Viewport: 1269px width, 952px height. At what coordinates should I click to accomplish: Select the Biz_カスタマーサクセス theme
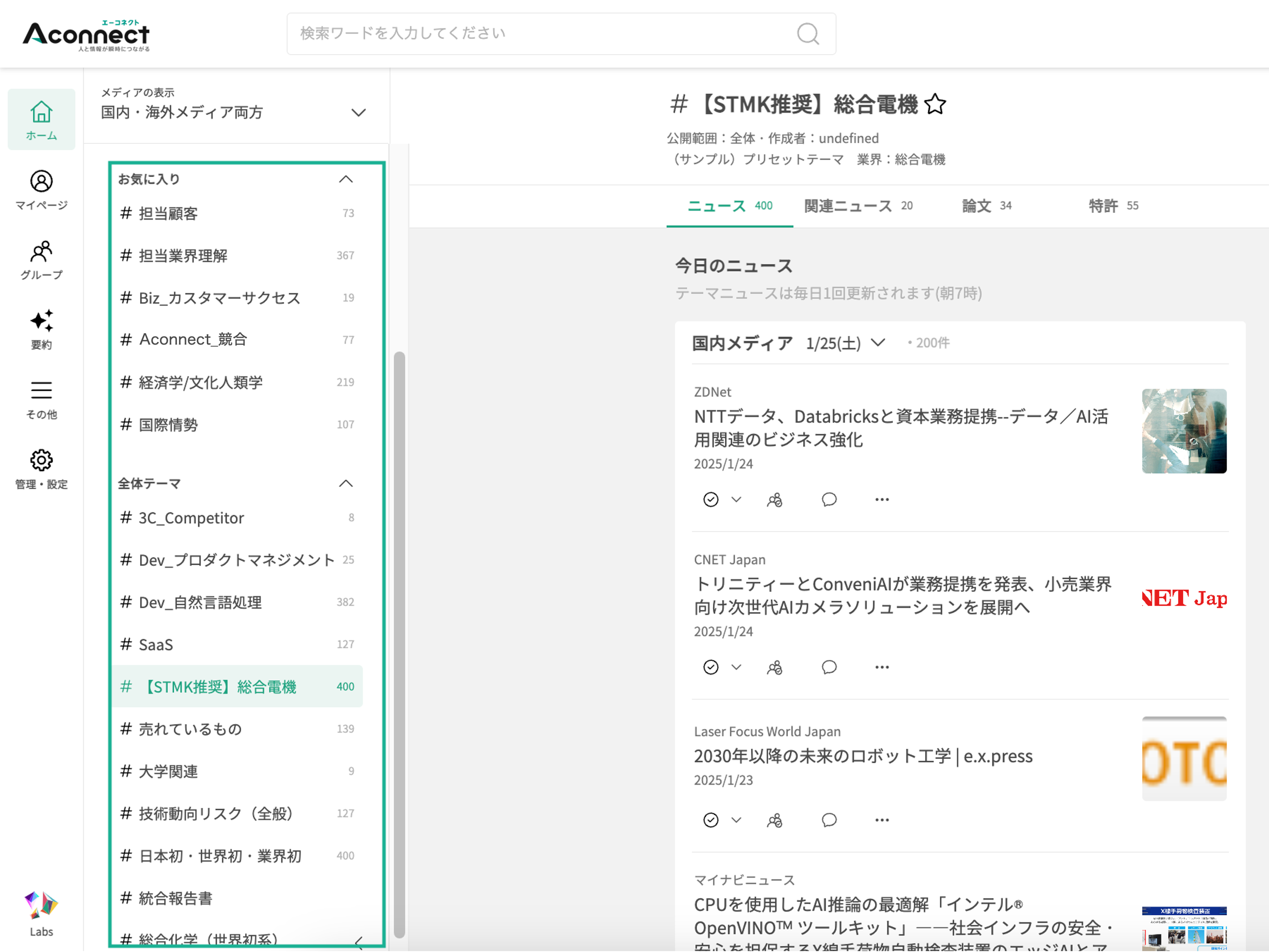237,298
